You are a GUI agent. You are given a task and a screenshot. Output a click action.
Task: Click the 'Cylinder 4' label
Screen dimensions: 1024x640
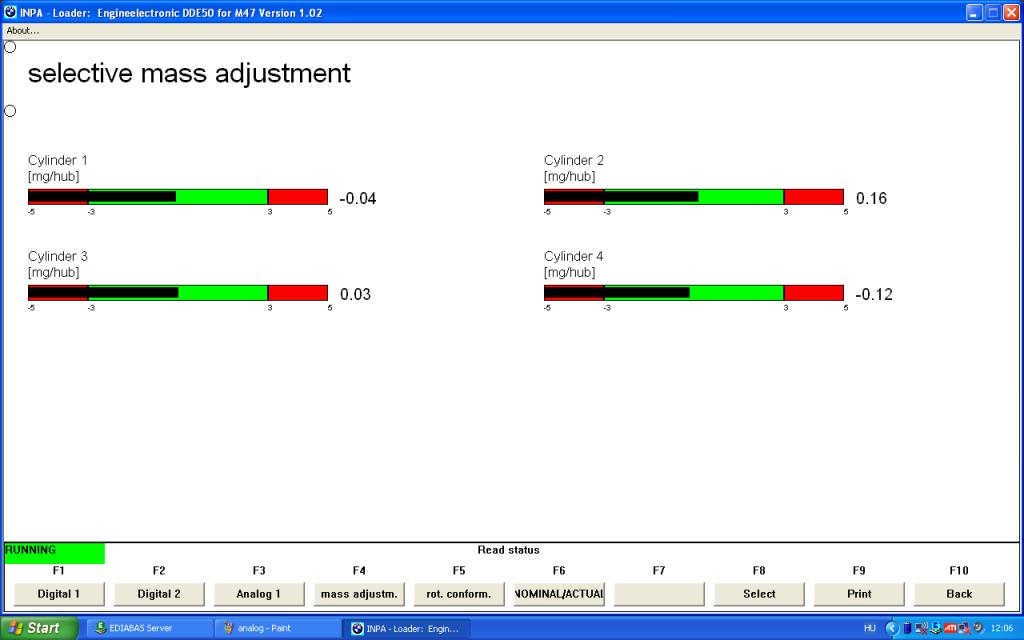coord(573,256)
